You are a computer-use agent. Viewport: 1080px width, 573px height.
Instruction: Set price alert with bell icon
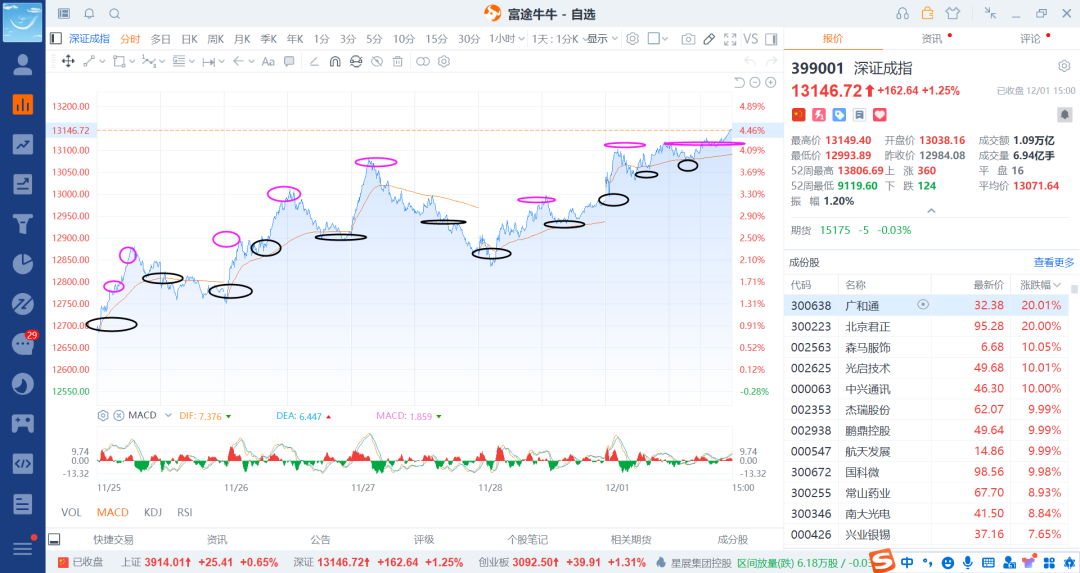tap(1064, 114)
